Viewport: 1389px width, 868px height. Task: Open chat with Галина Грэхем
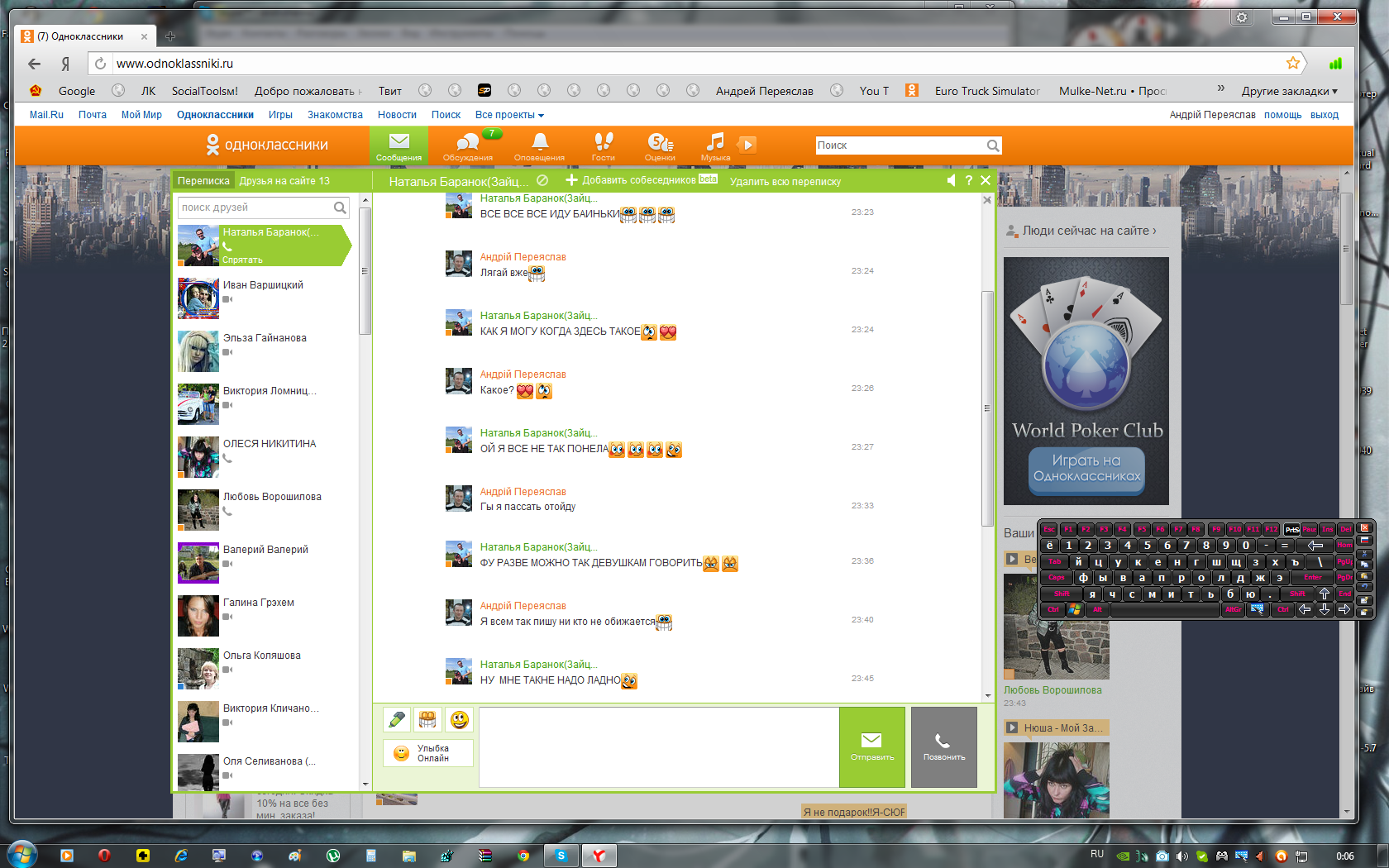pos(259,603)
